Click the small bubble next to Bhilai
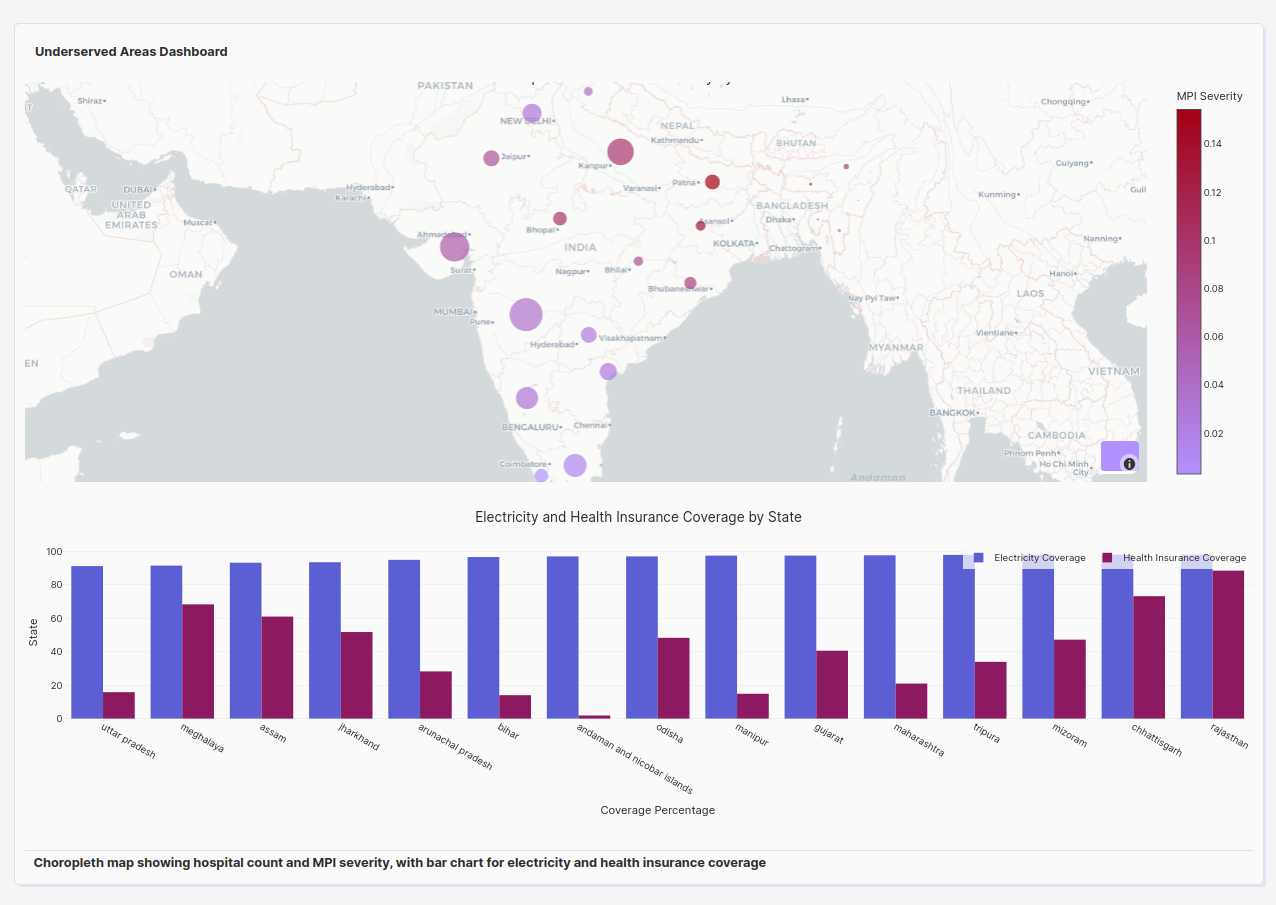The height and width of the screenshot is (905, 1276). (x=638, y=261)
